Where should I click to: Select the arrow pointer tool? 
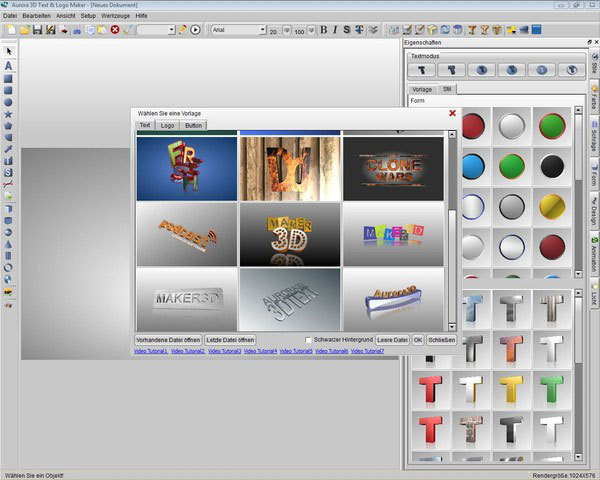(8, 51)
